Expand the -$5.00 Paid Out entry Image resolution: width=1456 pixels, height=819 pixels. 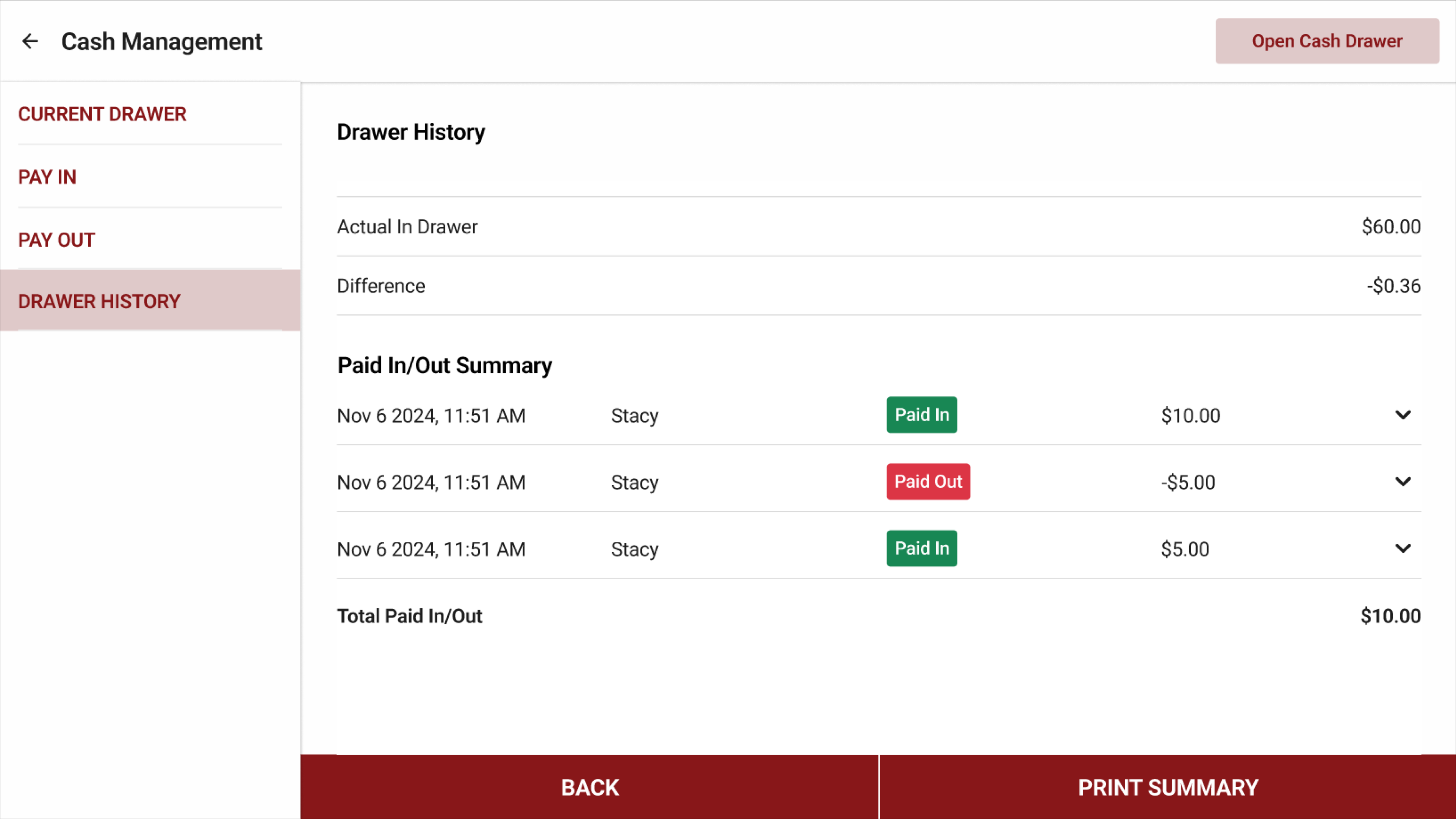pos(1403,482)
